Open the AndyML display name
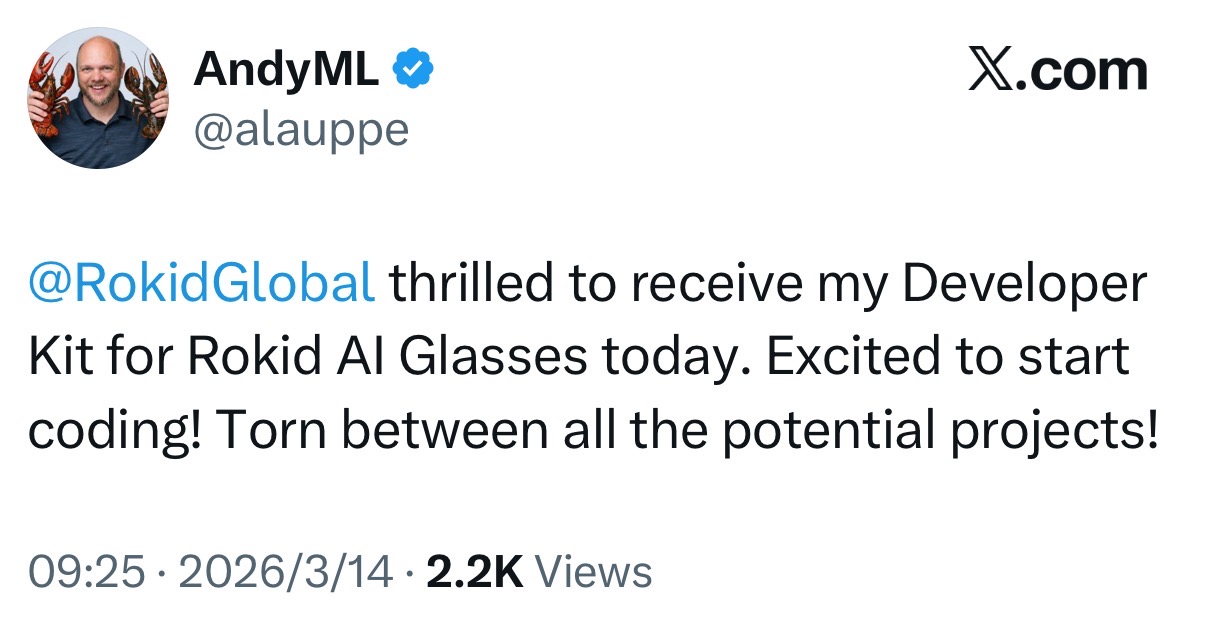This screenshot has height=643, width=1206. 286,69
